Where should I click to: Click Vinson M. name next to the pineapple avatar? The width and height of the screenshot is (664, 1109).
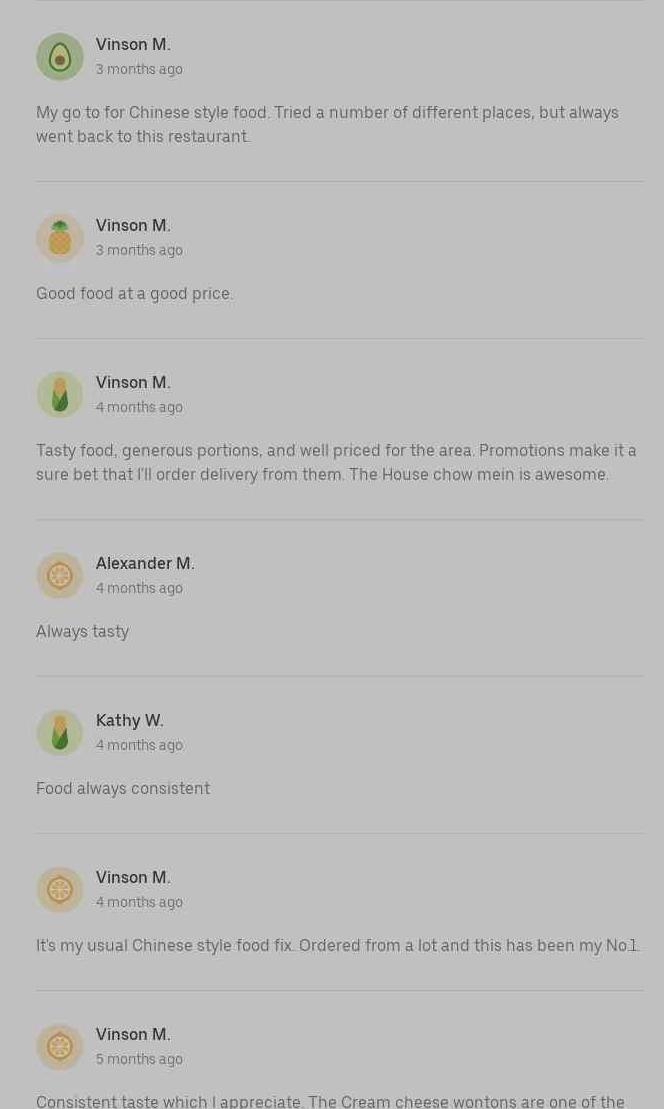(133, 225)
